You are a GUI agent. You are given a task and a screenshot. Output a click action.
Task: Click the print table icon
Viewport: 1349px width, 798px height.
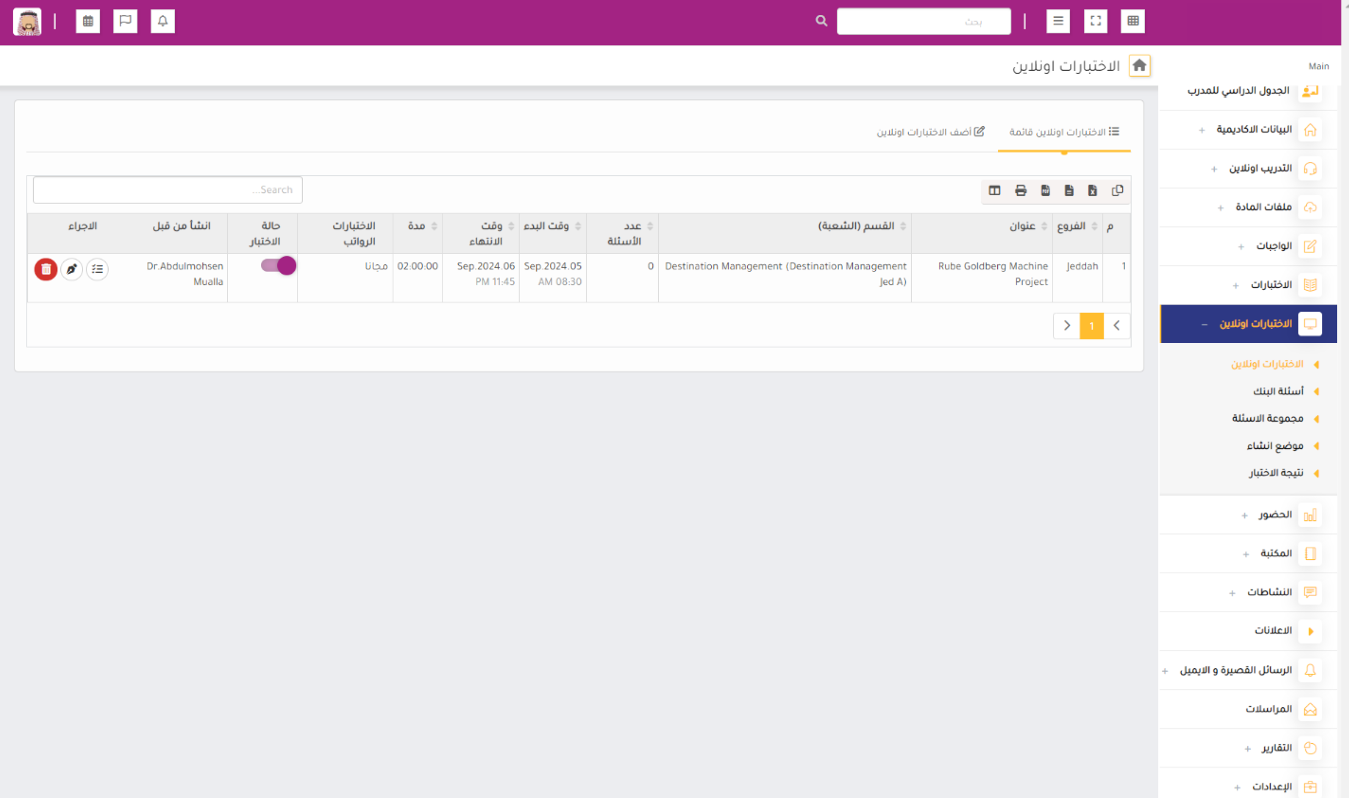1021,190
